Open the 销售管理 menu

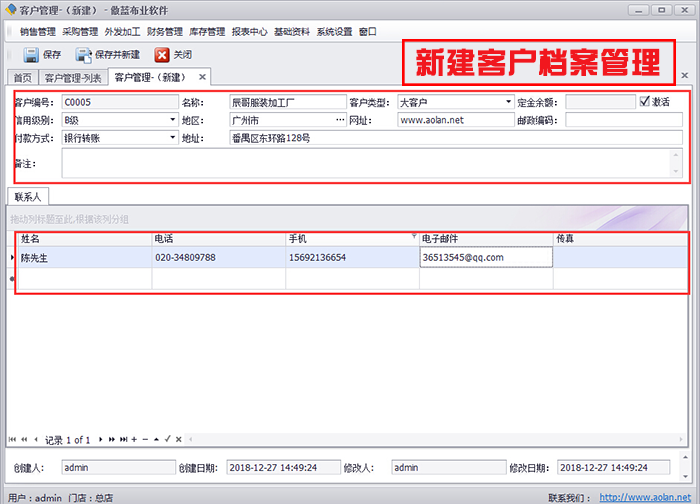(x=38, y=31)
